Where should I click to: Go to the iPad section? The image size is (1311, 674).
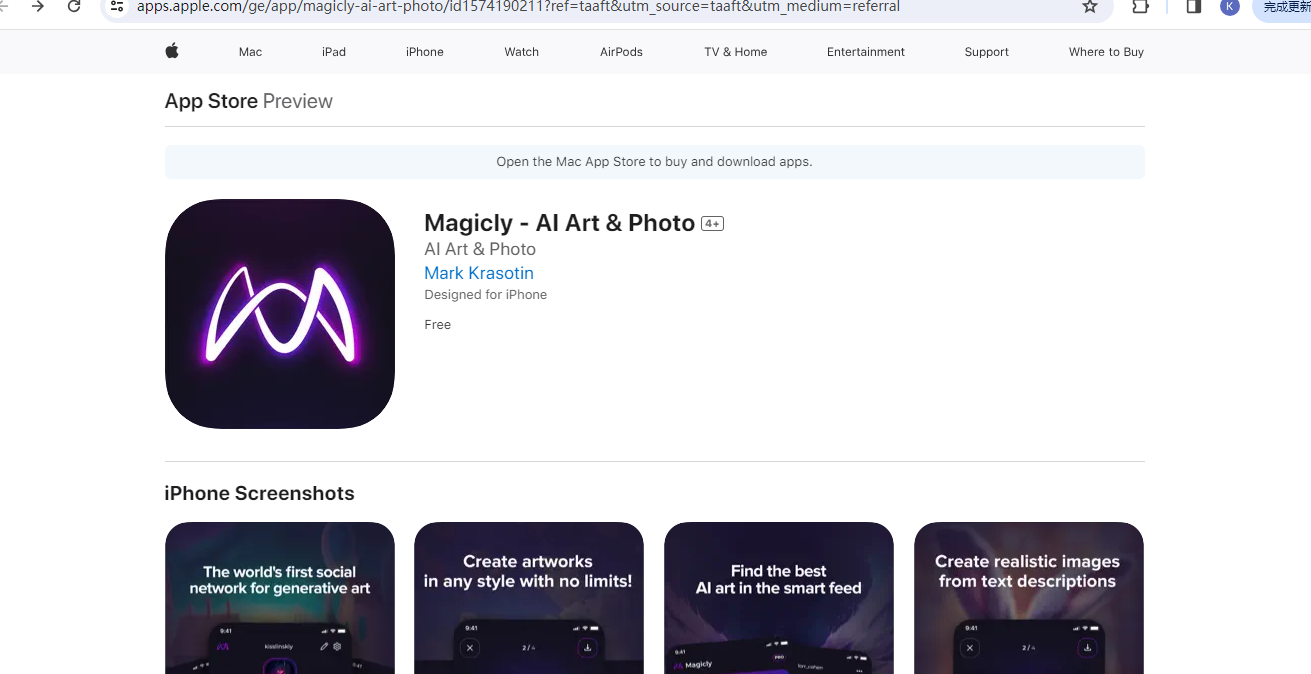point(334,52)
